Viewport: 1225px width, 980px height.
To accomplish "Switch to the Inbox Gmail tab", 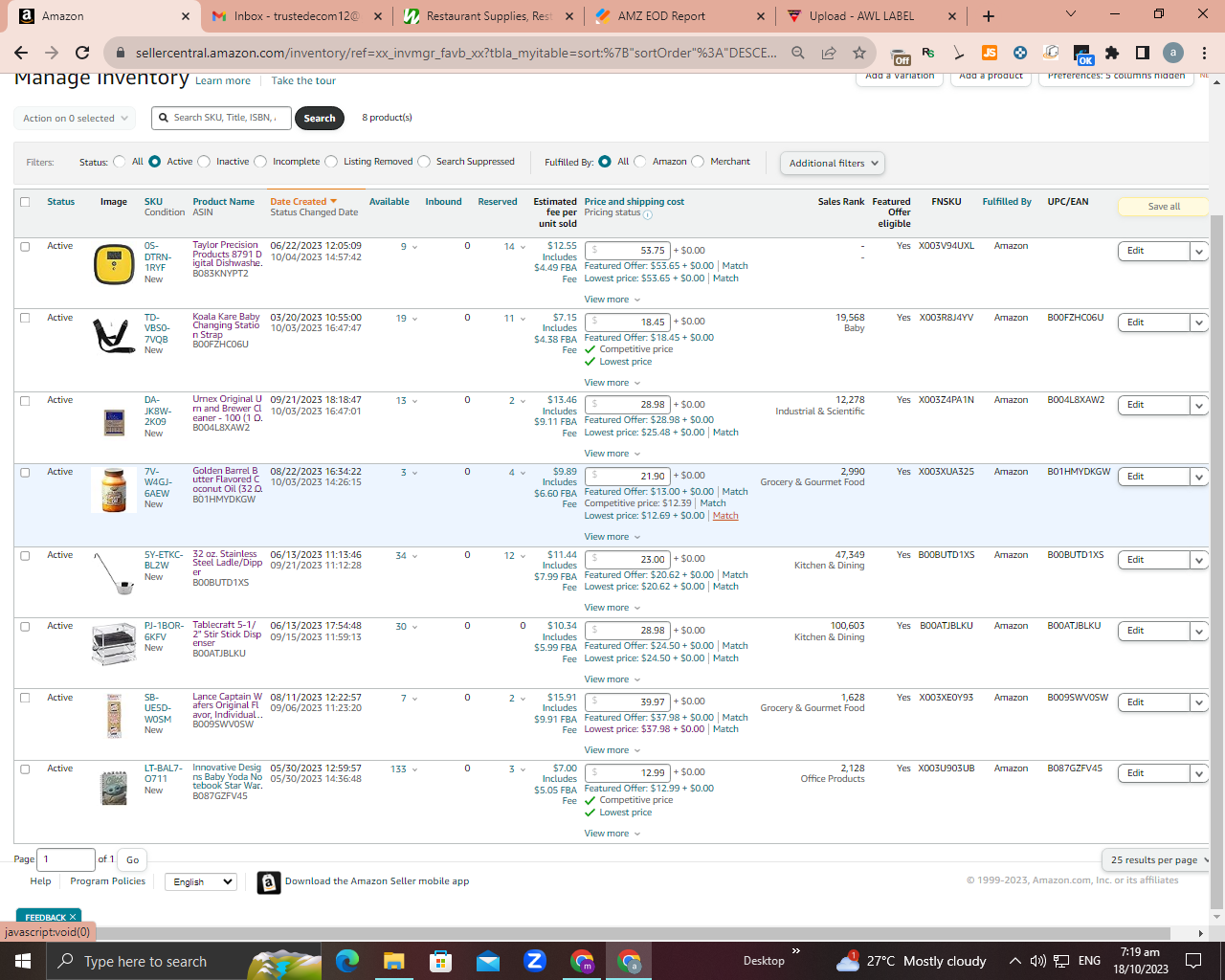I will (x=298, y=16).
